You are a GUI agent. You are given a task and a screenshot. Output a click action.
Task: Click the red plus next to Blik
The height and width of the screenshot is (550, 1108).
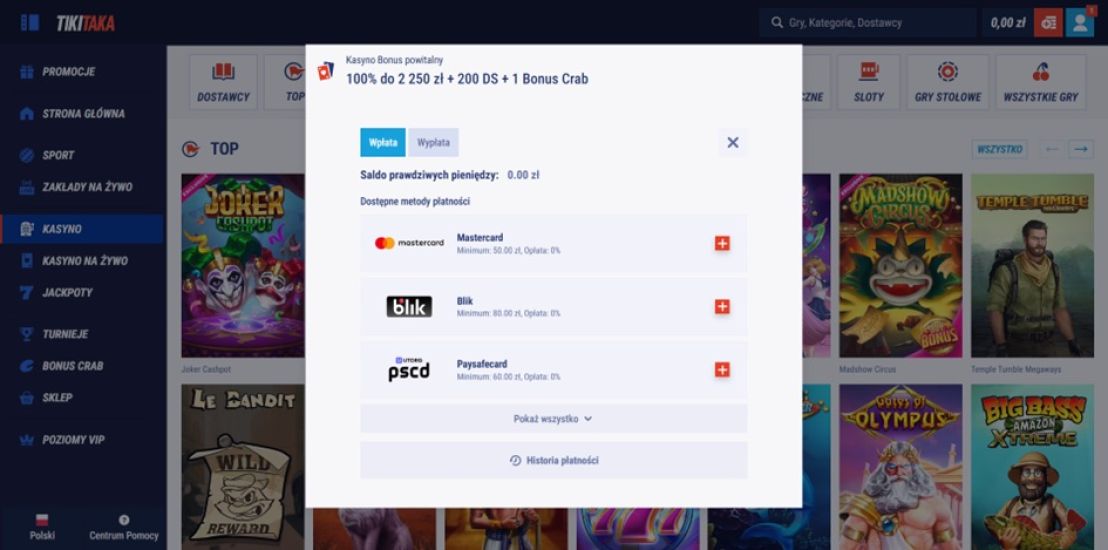coord(722,307)
